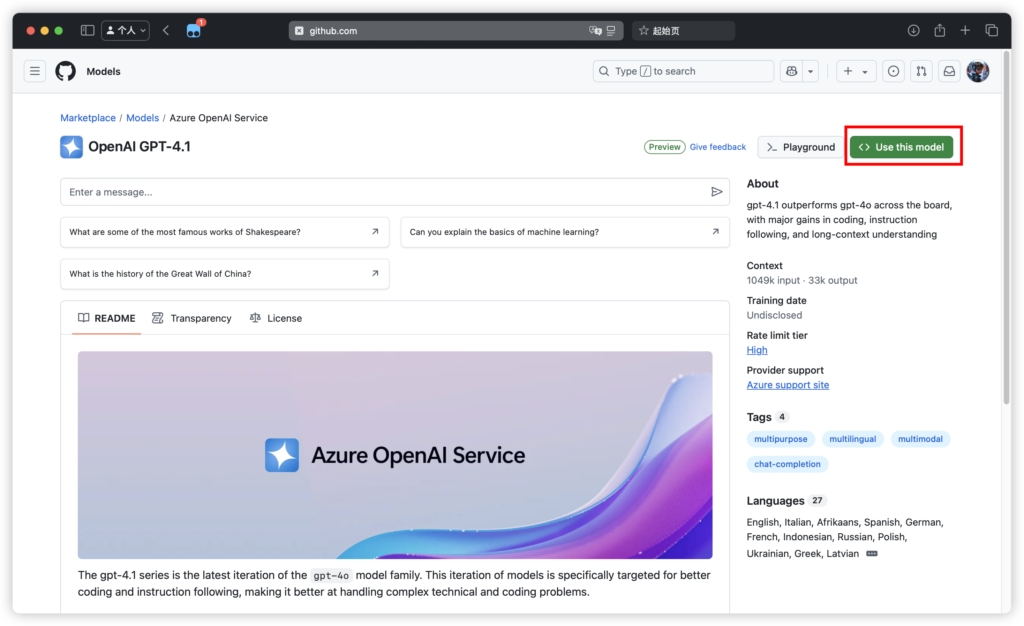Expand the Copilot dropdown arrow
This screenshot has height=626, width=1024.
[810, 71]
